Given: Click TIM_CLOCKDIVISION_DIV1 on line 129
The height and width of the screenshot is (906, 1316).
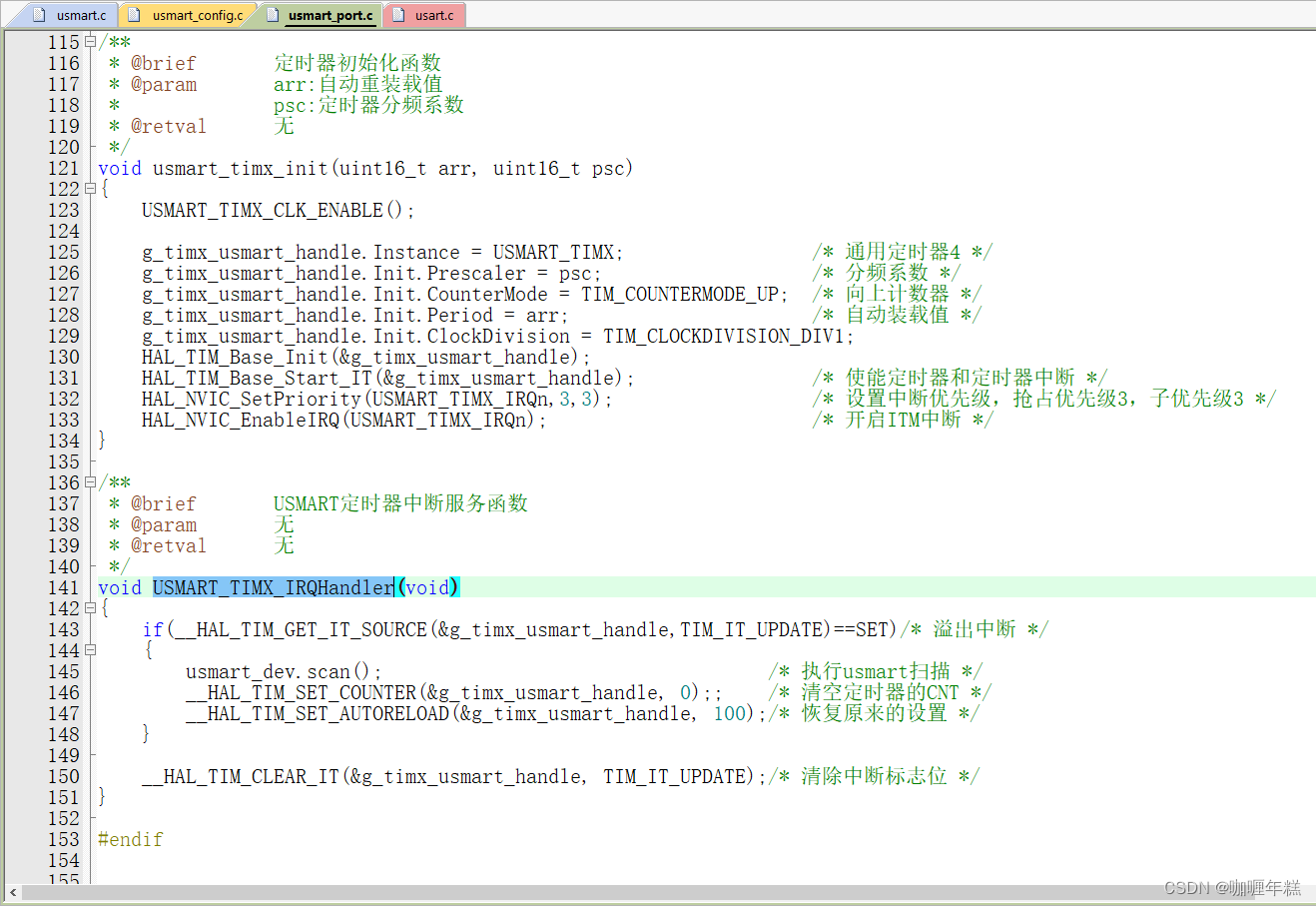Looking at the screenshot, I should pyautogui.click(x=724, y=336).
